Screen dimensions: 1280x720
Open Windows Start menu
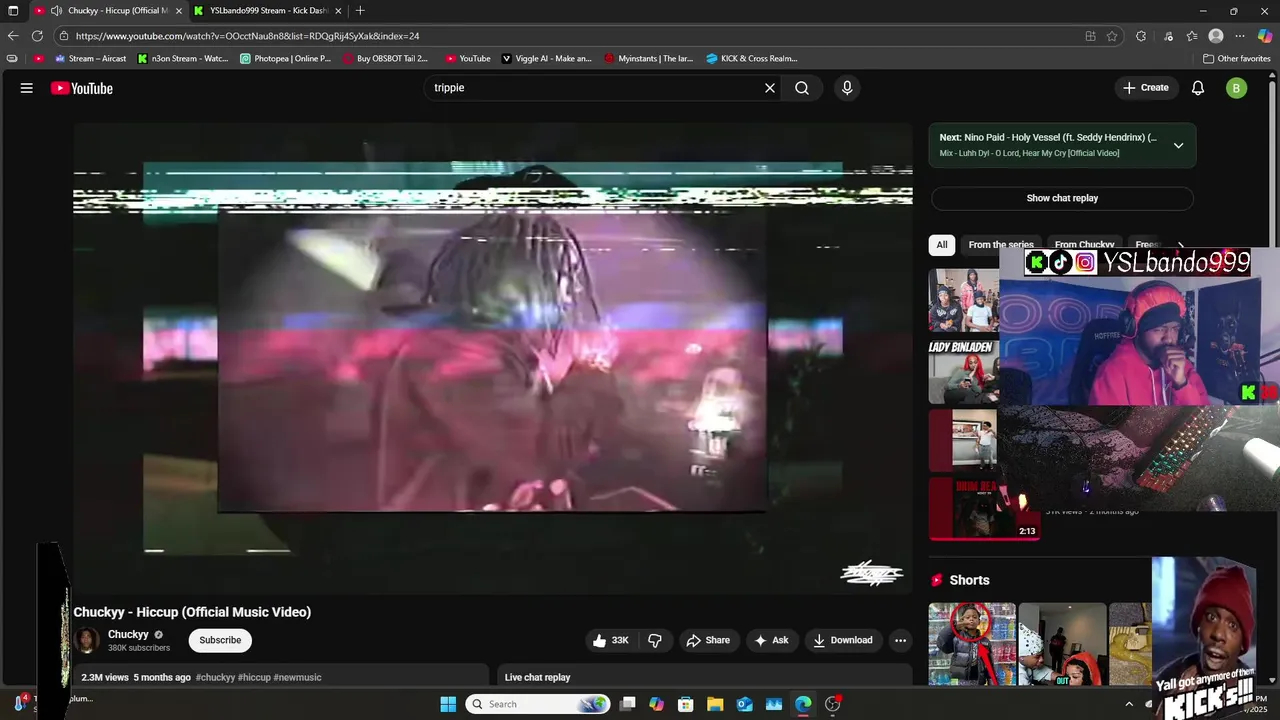tap(448, 704)
